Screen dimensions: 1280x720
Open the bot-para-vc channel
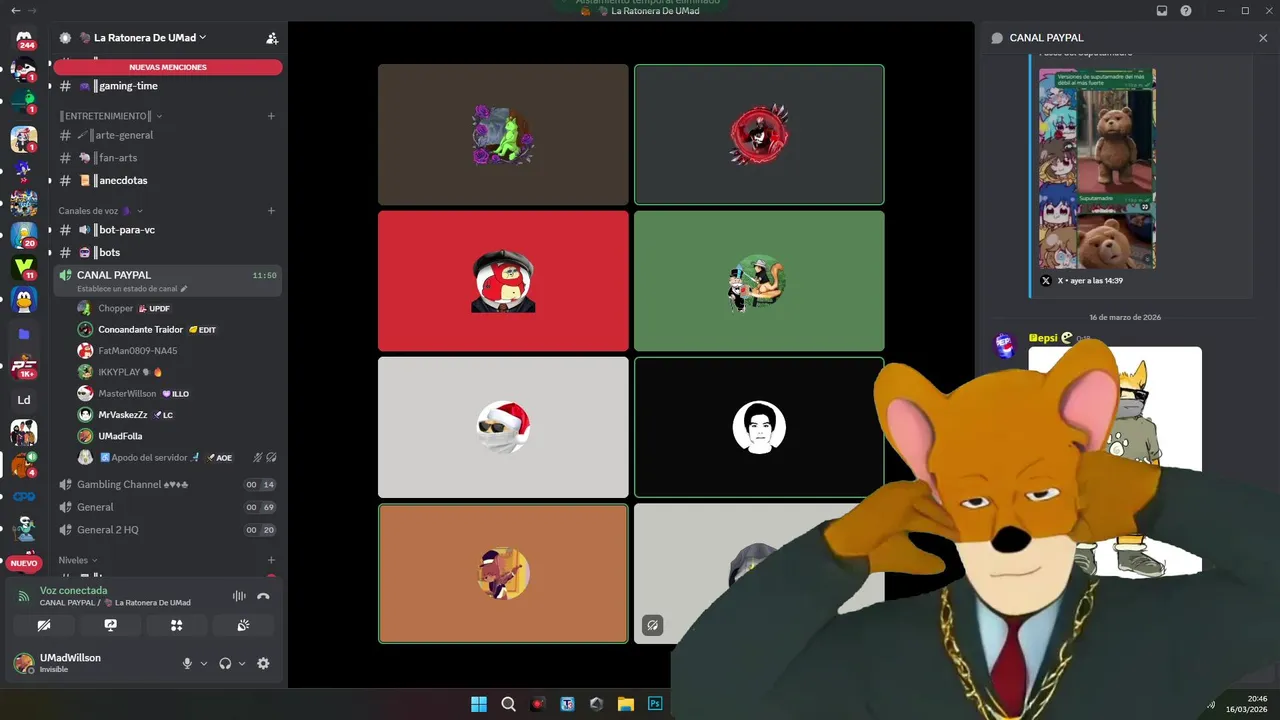tap(168, 230)
